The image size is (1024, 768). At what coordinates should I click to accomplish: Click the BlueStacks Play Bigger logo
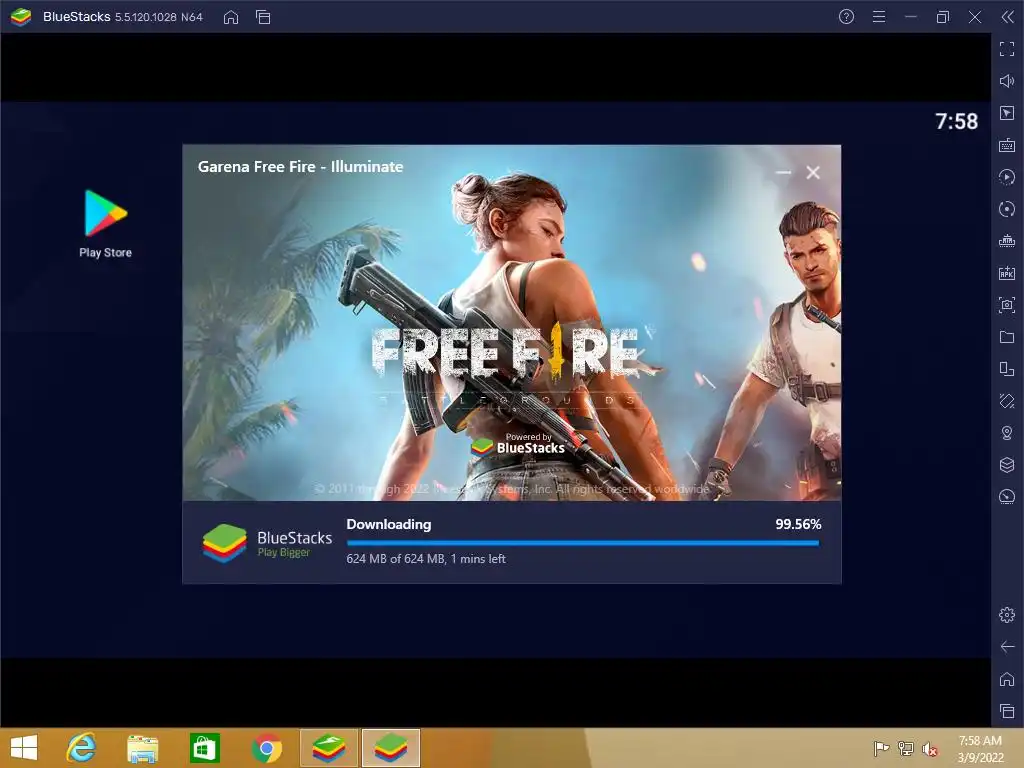(x=267, y=543)
